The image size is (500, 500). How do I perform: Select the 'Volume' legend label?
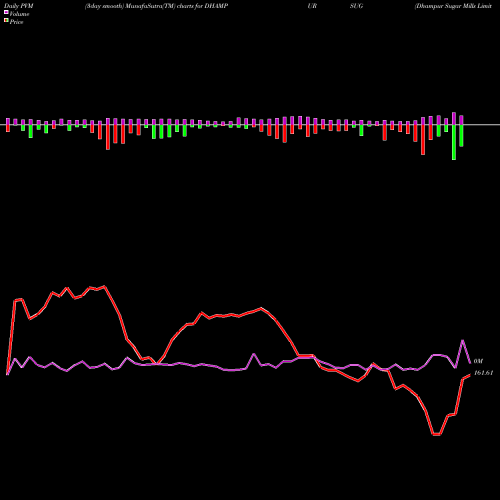pyautogui.click(x=19, y=14)
